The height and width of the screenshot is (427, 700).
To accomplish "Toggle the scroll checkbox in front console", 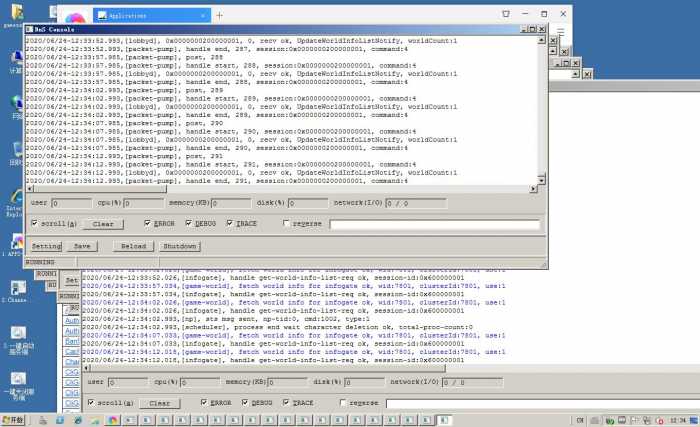I will click(35, 224).
